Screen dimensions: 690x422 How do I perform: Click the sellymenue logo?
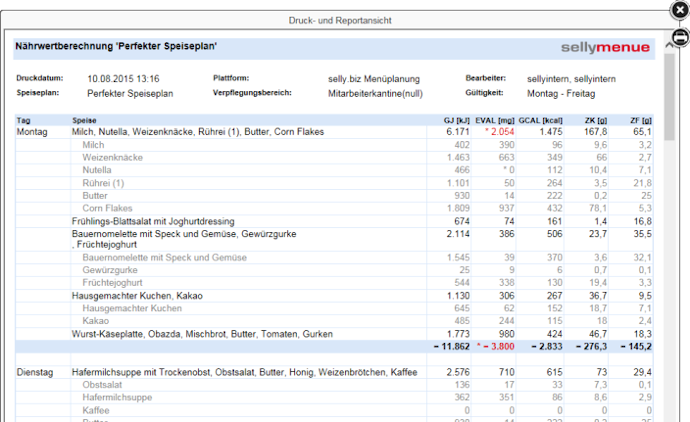pyautogui.click(x=605, y=47)
